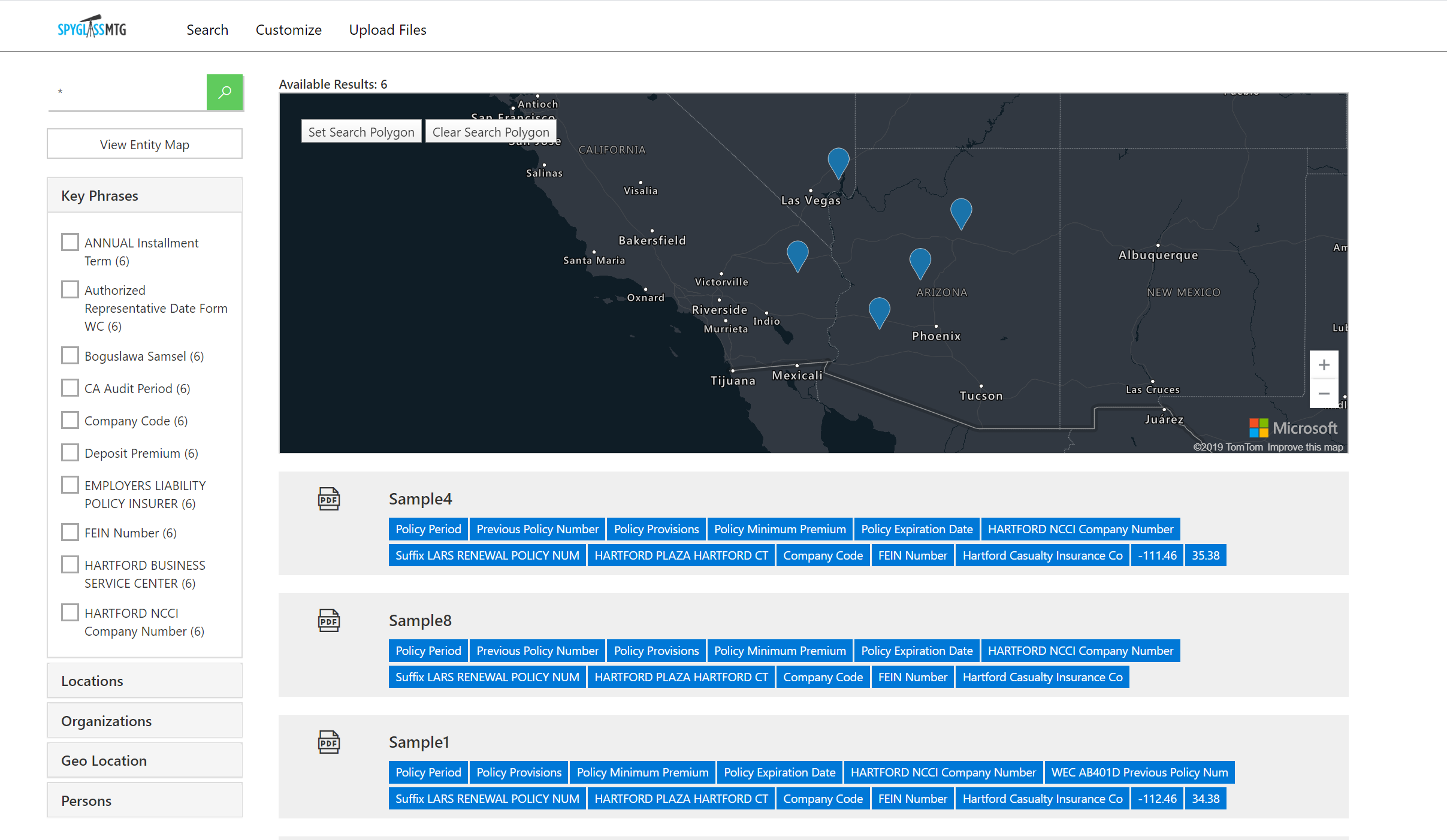Open the Sample8 PDF document icon
The width and height of the screenshot is (1447, 840).
(328, 620)
